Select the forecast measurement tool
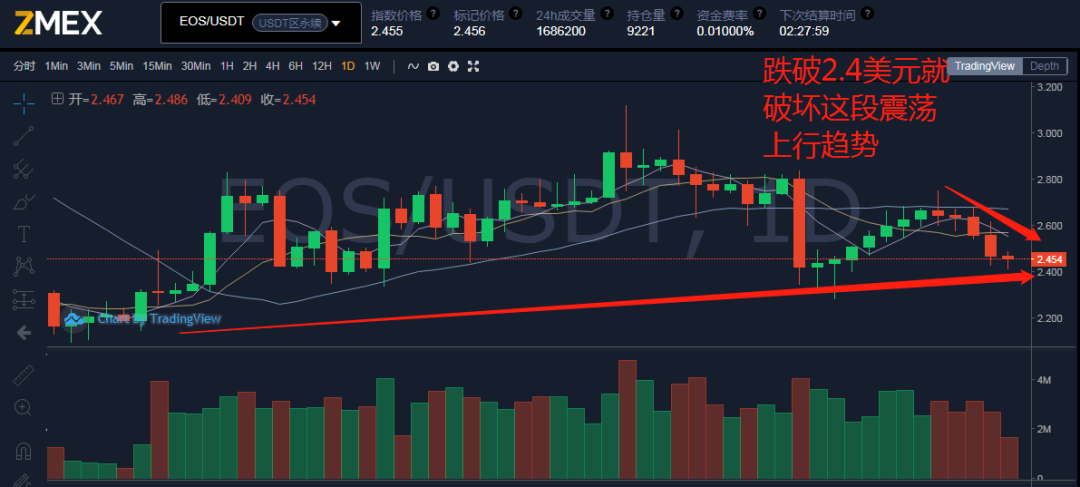The height and width of the screenshot is (487, 1080). pos(23,300)
